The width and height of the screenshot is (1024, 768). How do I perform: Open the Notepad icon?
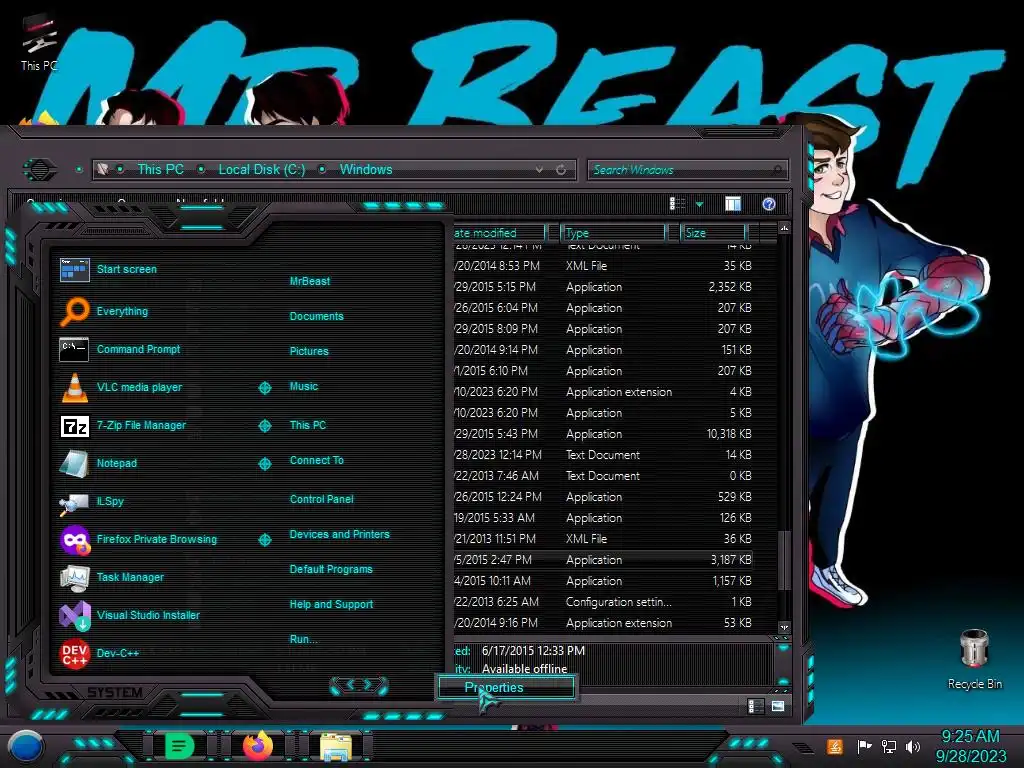[74, 464]
